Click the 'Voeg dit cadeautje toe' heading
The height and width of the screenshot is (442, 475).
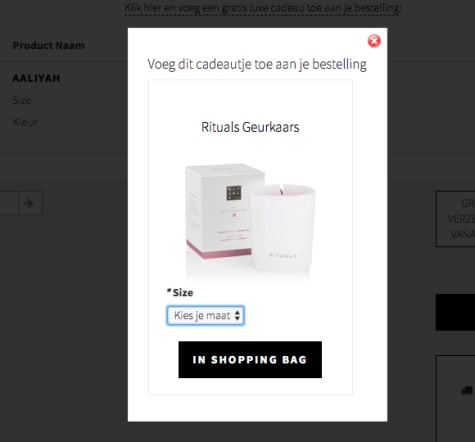tap(257, 64)
